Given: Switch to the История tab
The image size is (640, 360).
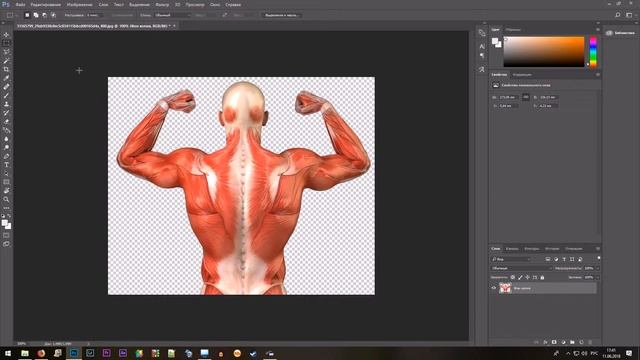Looking at the screenshot, I should tap(552, 249).
